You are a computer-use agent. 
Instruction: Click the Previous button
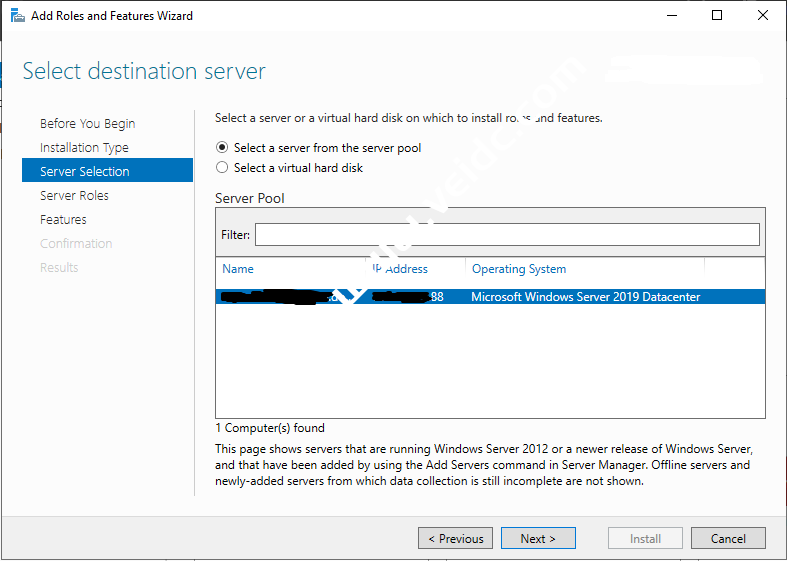(x=455, y=539)
